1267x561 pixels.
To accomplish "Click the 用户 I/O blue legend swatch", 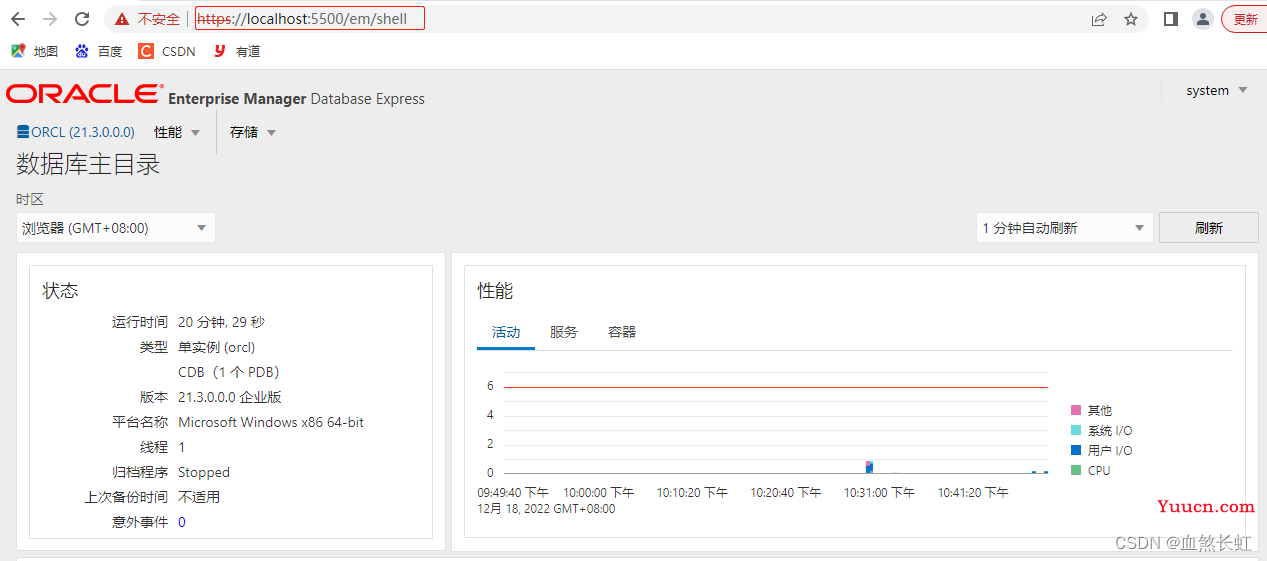I will coord(1076,450).
